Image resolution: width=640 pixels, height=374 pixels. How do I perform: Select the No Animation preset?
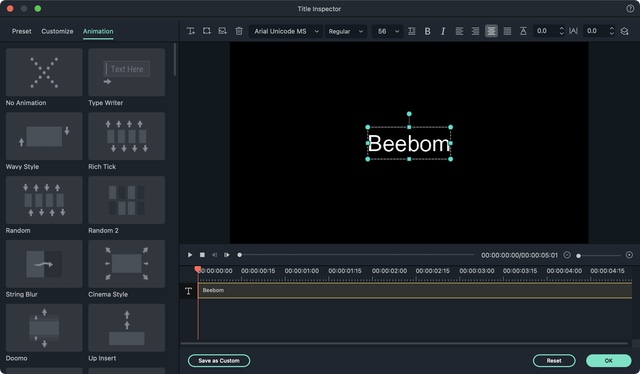44,72
